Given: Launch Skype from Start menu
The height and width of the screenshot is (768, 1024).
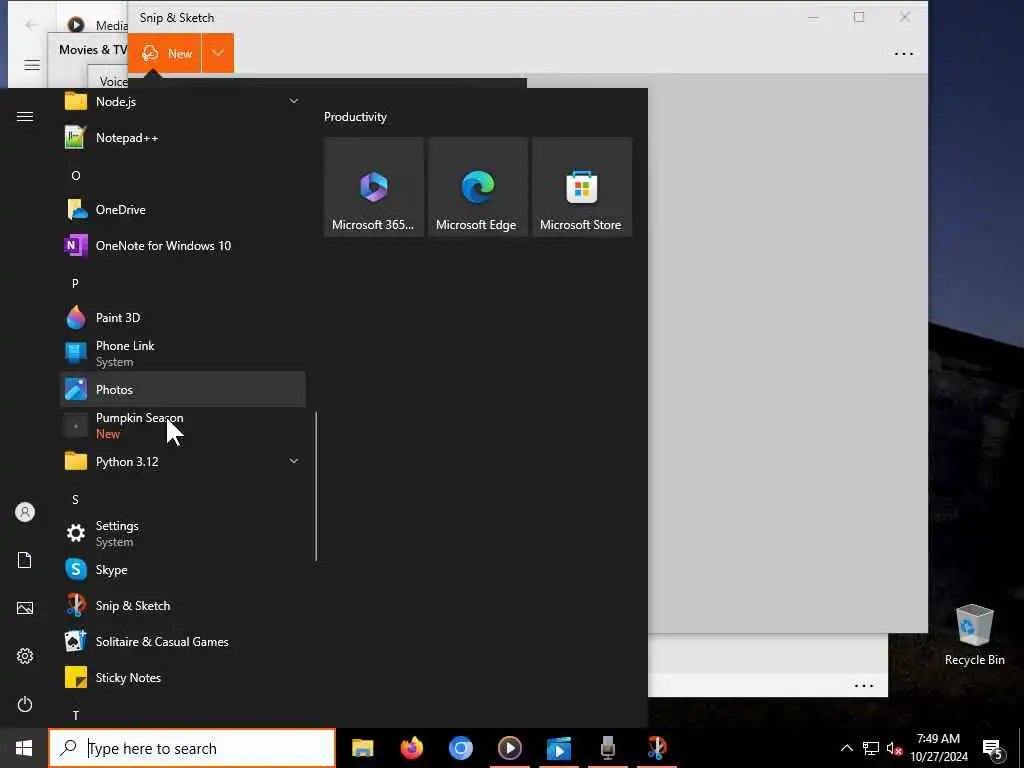Looking at the screenshot, I should 182,569.
